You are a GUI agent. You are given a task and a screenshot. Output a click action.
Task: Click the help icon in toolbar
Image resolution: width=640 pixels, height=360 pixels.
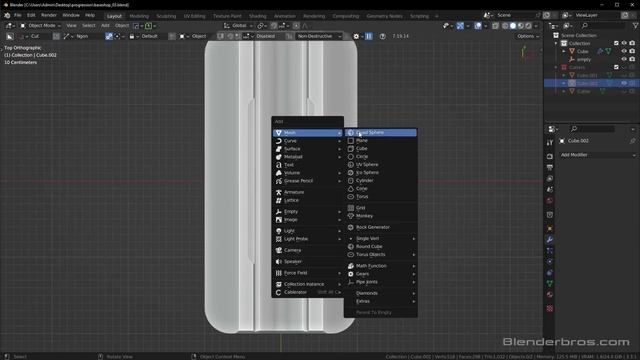click(382, 36)
